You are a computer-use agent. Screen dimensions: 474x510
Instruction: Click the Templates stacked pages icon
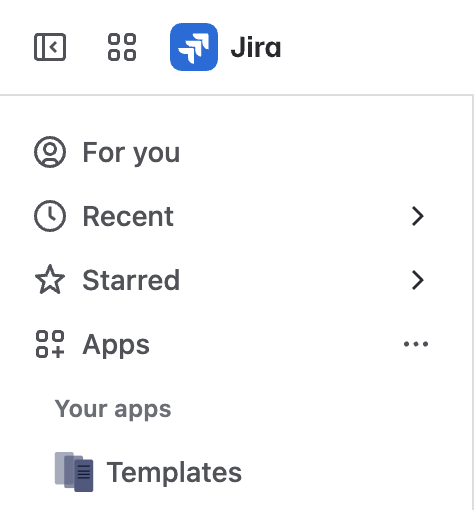click(74, 472)
